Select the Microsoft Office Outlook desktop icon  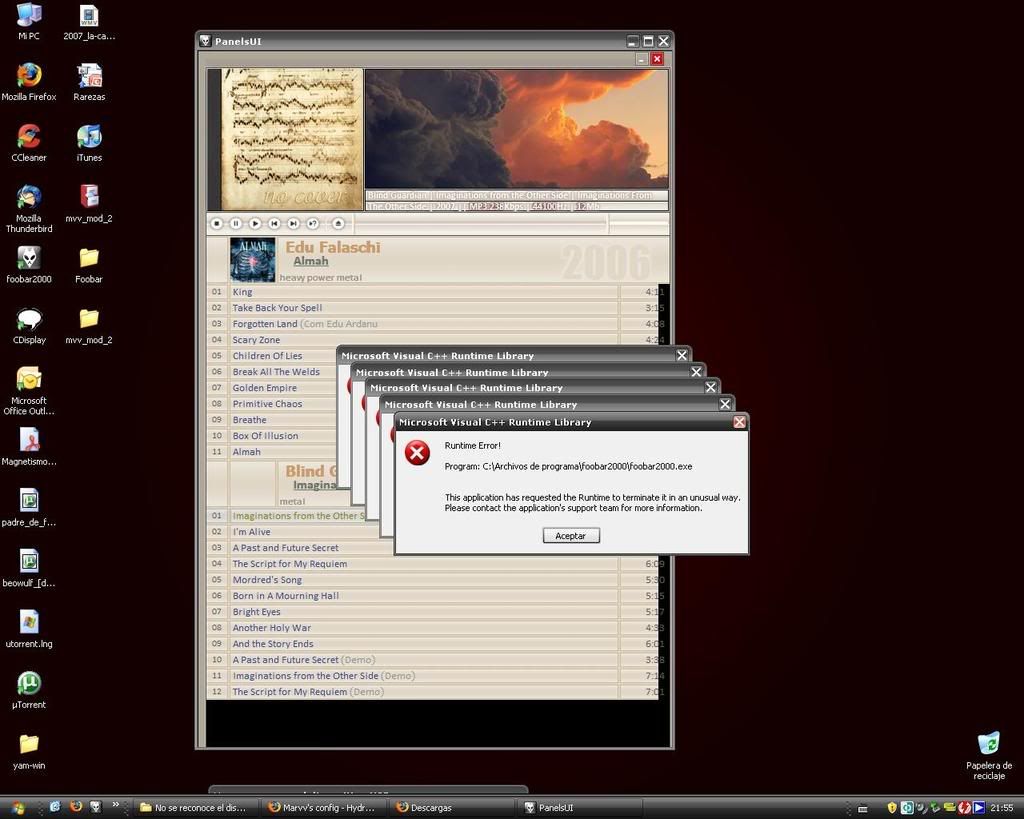pos(29,391)
